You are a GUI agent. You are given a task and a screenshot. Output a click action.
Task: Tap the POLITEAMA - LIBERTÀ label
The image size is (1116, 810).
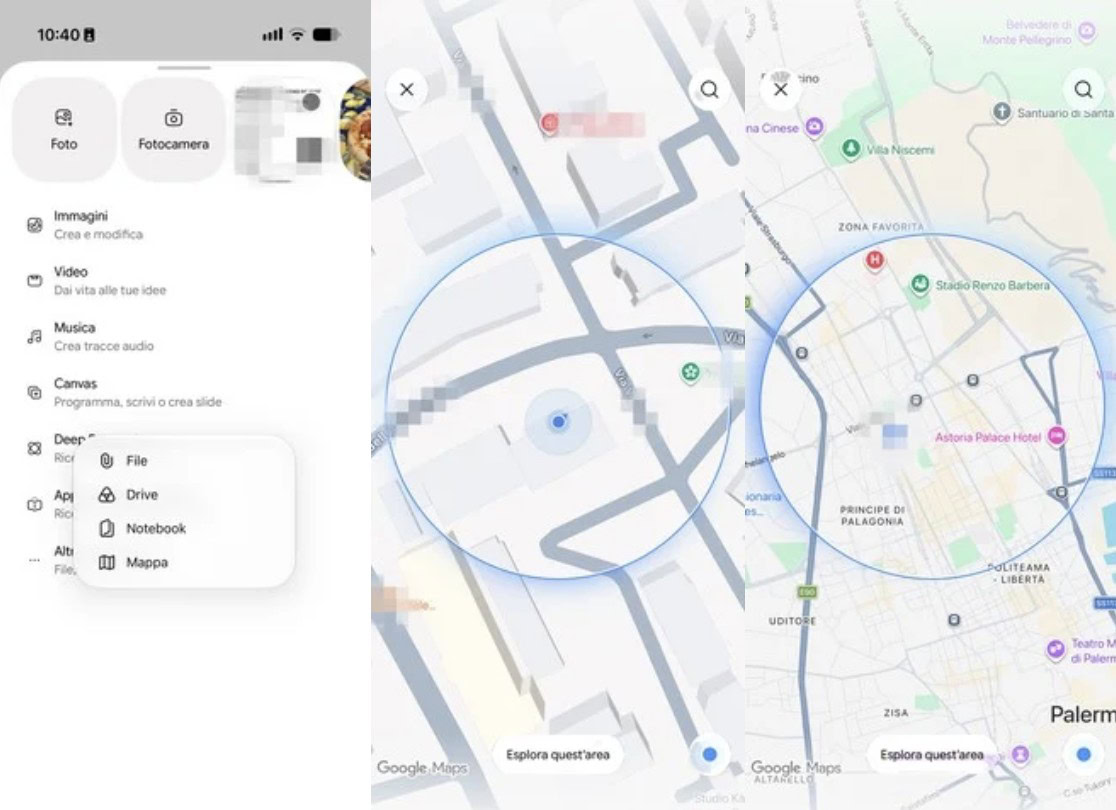(x=1019, y=573)
